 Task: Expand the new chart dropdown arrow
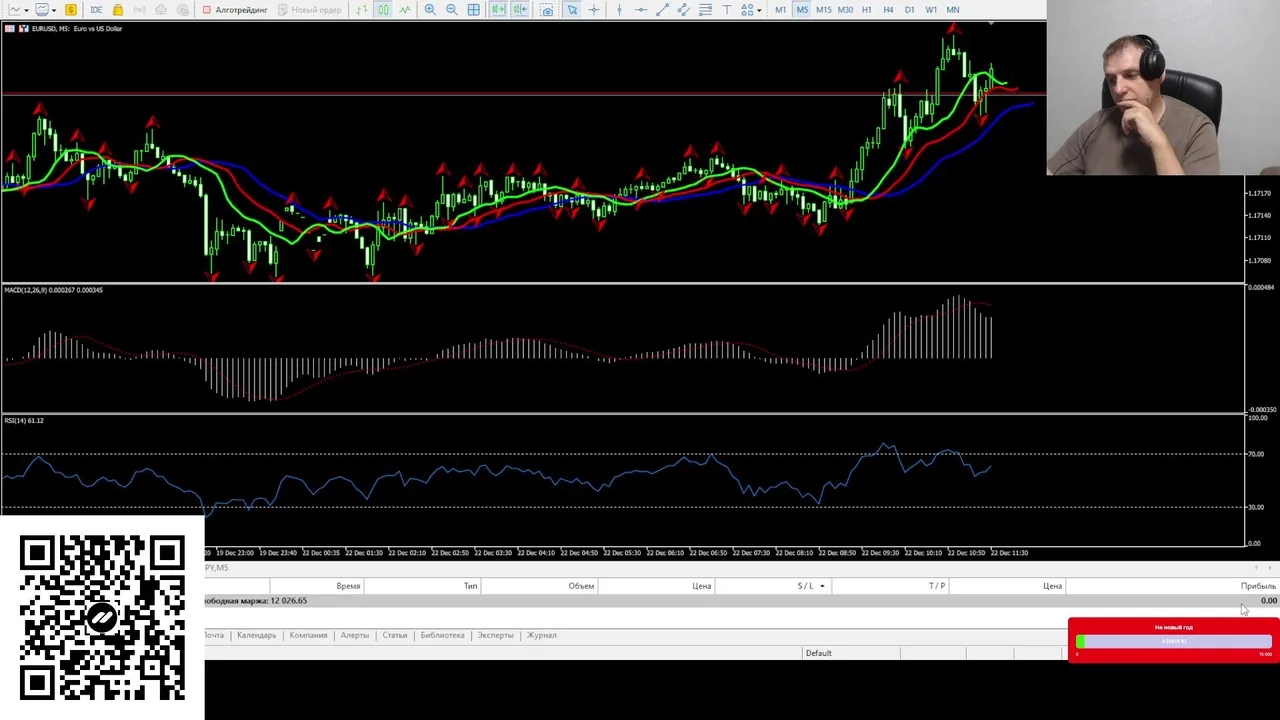point(29,10)
